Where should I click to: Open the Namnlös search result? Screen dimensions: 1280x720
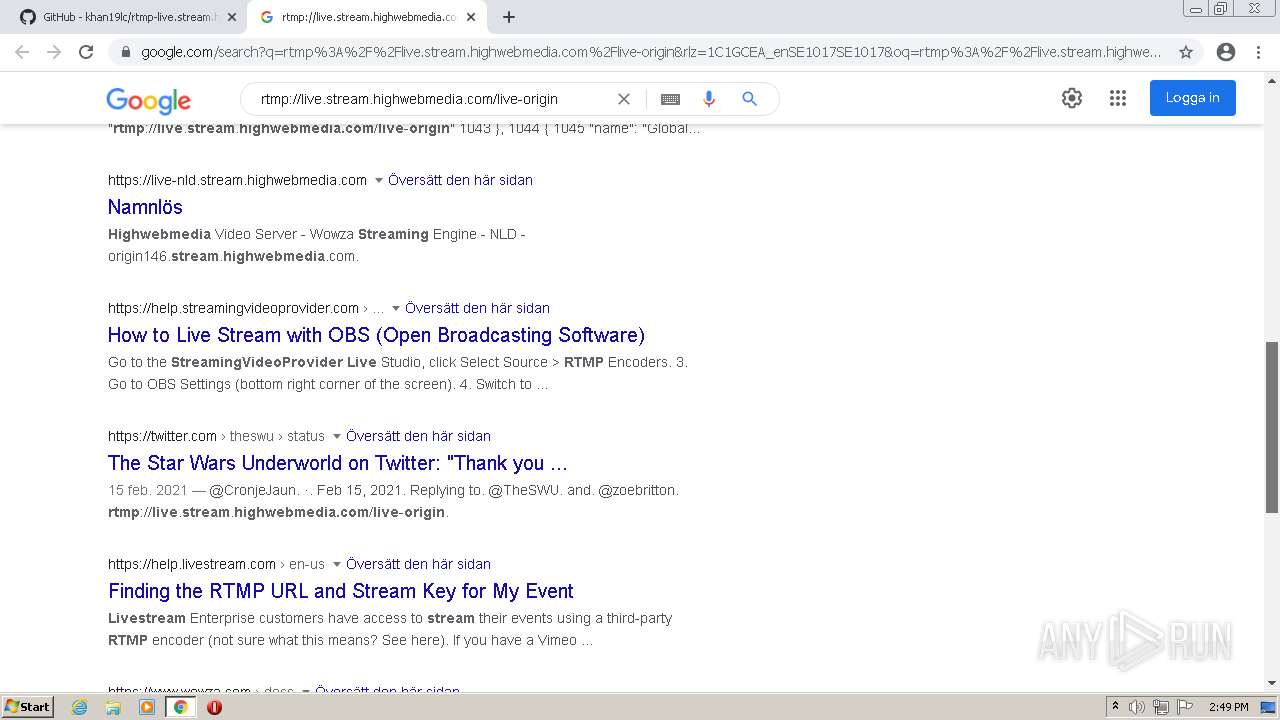click(145, 207)
